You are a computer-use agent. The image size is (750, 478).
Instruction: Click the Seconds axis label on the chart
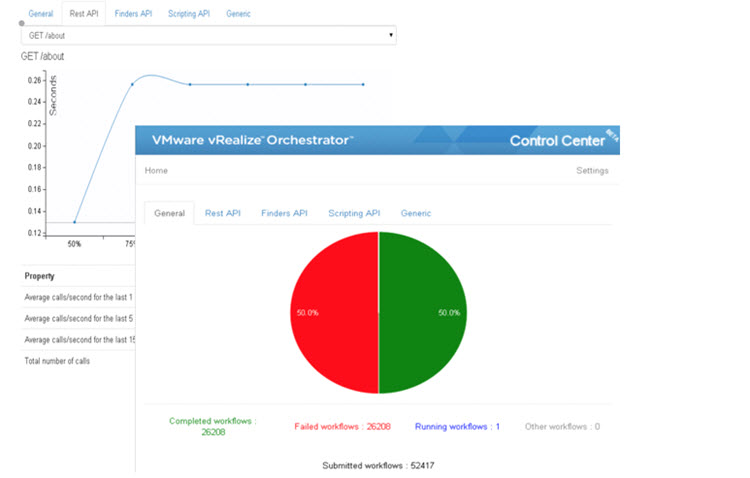pyautogui.click(x=53, y=95)
